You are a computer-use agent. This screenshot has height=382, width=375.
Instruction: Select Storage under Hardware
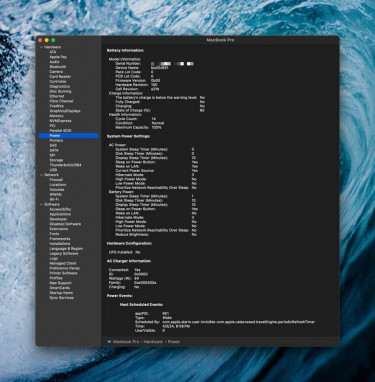coord(56,160)
